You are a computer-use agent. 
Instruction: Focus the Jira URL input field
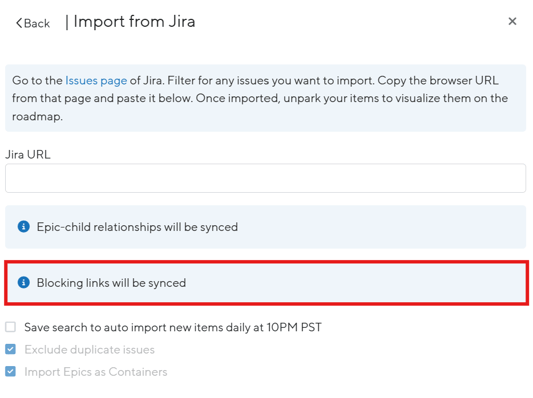265,178
